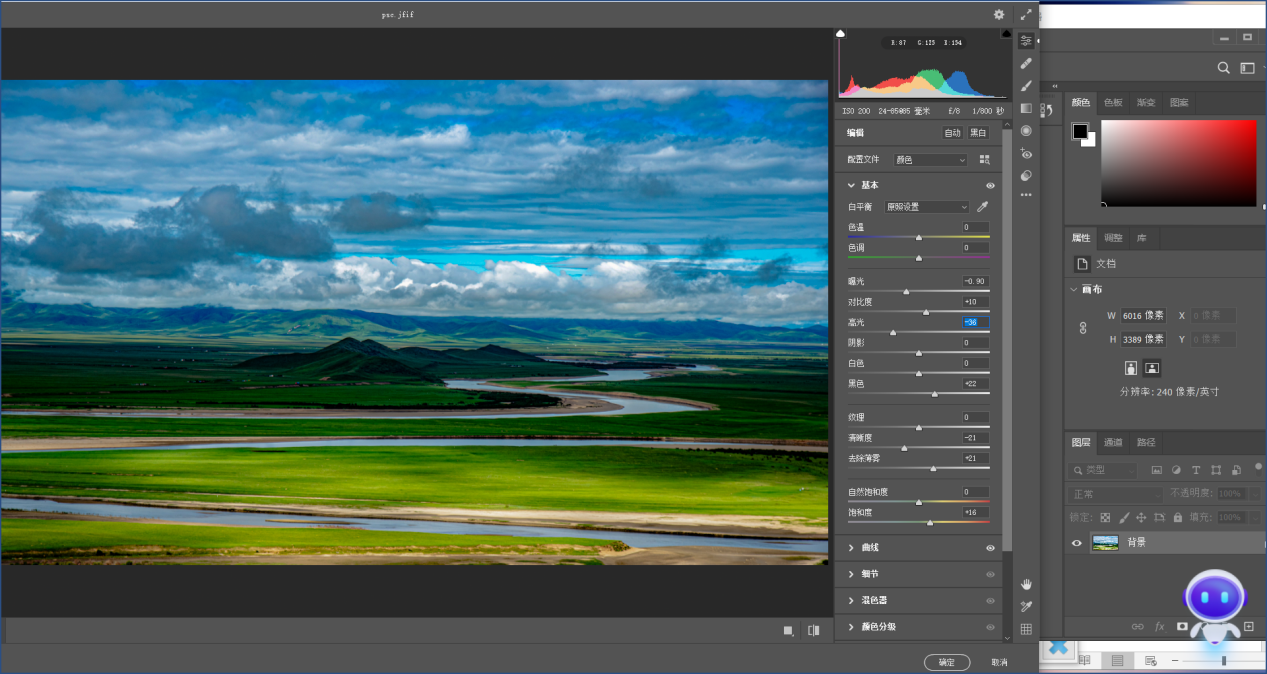Choose the graduated filter tool
The image size is (1267, 674).
tap(1026, 108)
